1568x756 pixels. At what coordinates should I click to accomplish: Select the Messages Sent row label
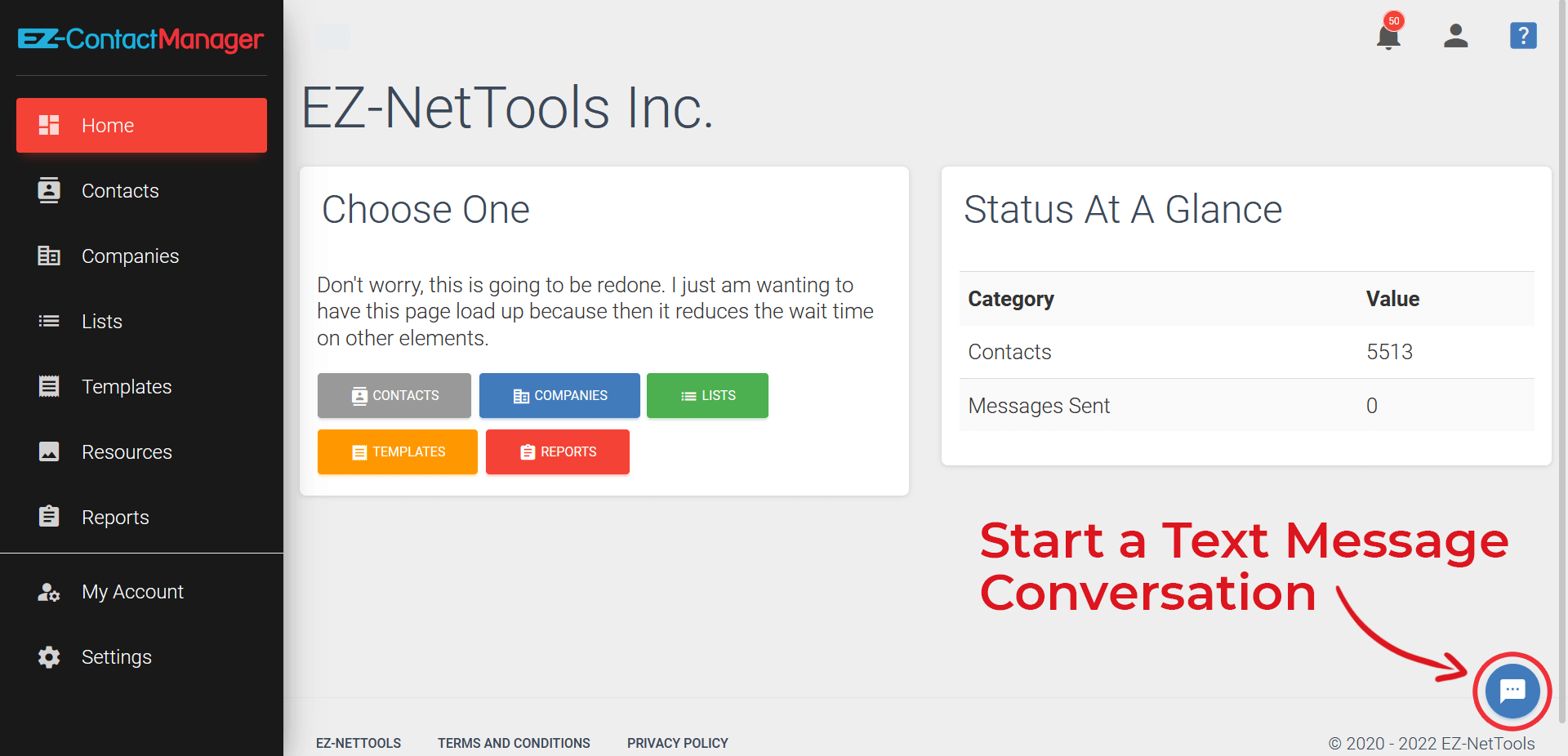[x=1039, y=406]
